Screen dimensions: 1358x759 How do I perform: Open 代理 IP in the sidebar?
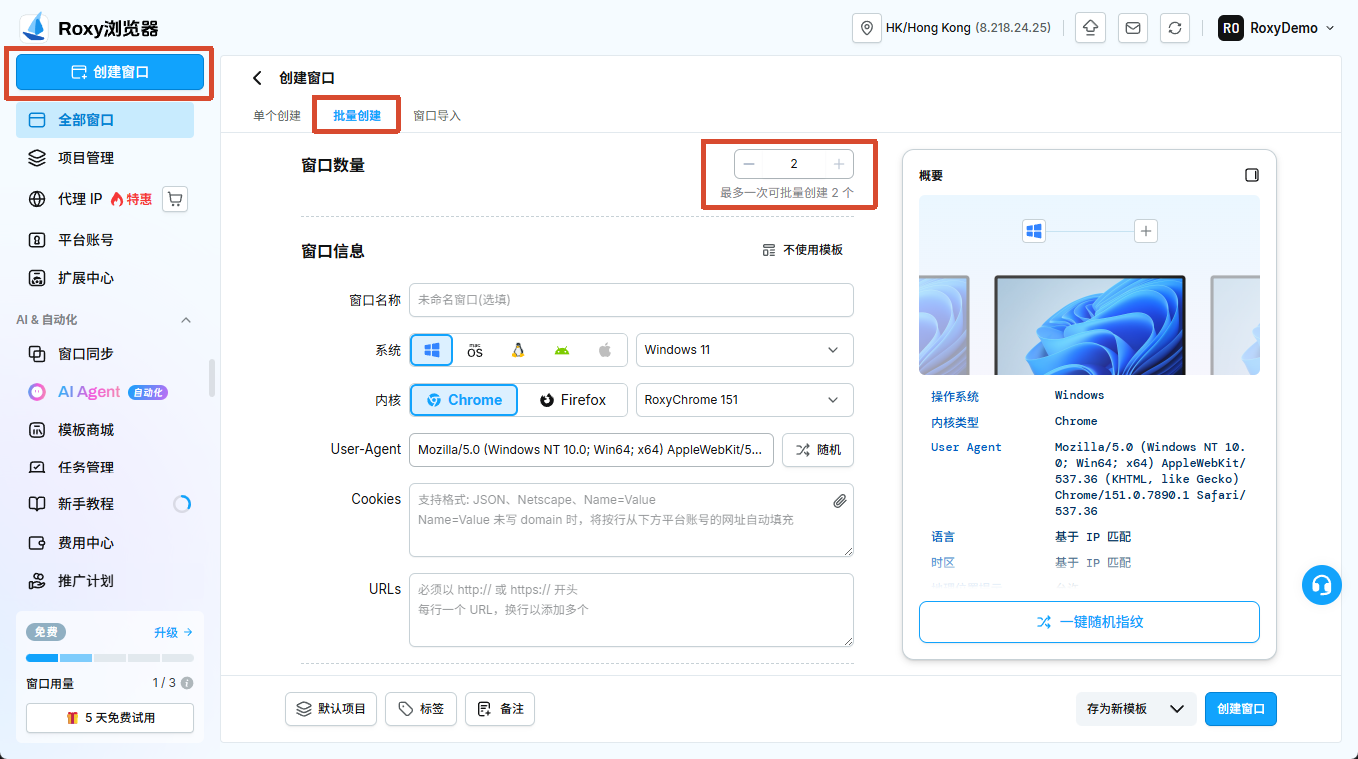click(80, 199)
